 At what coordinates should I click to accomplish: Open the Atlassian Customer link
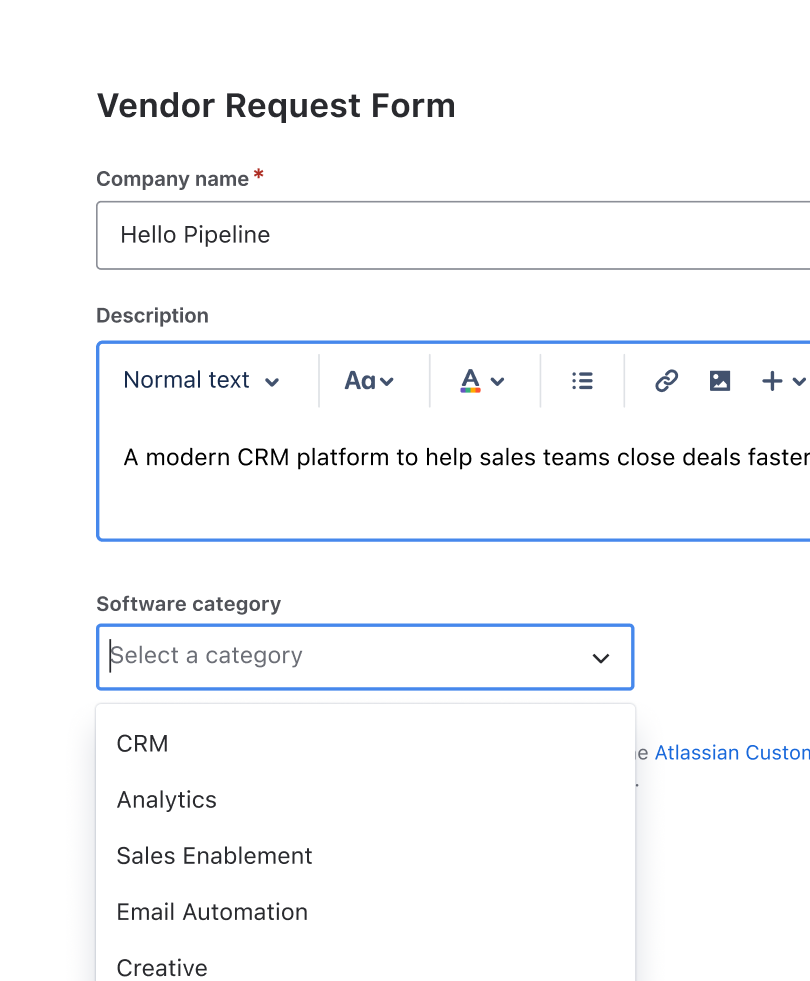(731, 753)
